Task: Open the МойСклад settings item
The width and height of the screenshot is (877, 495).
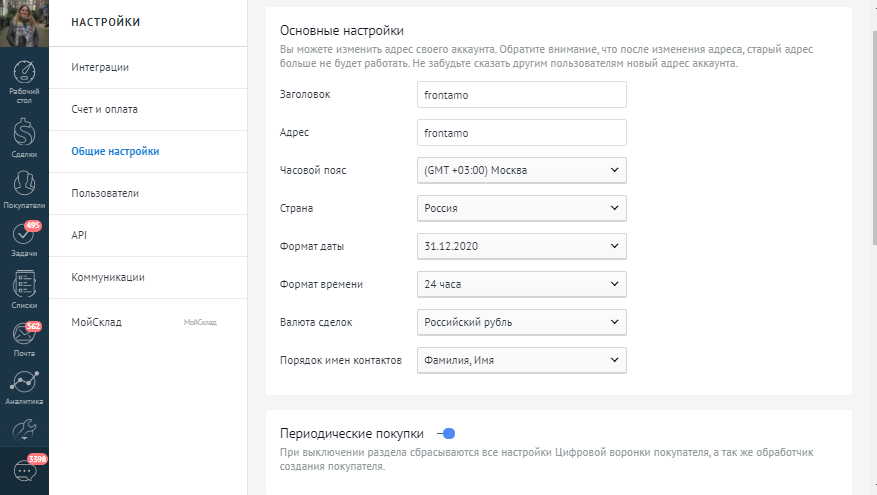Action: (97, 322)
